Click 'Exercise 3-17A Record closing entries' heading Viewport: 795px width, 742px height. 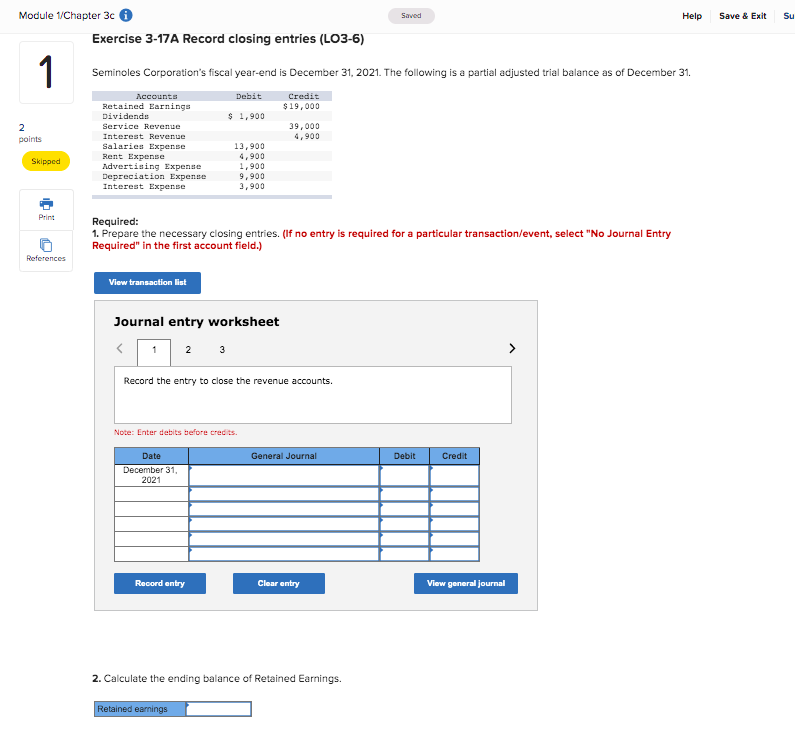(x=228, y=39)
